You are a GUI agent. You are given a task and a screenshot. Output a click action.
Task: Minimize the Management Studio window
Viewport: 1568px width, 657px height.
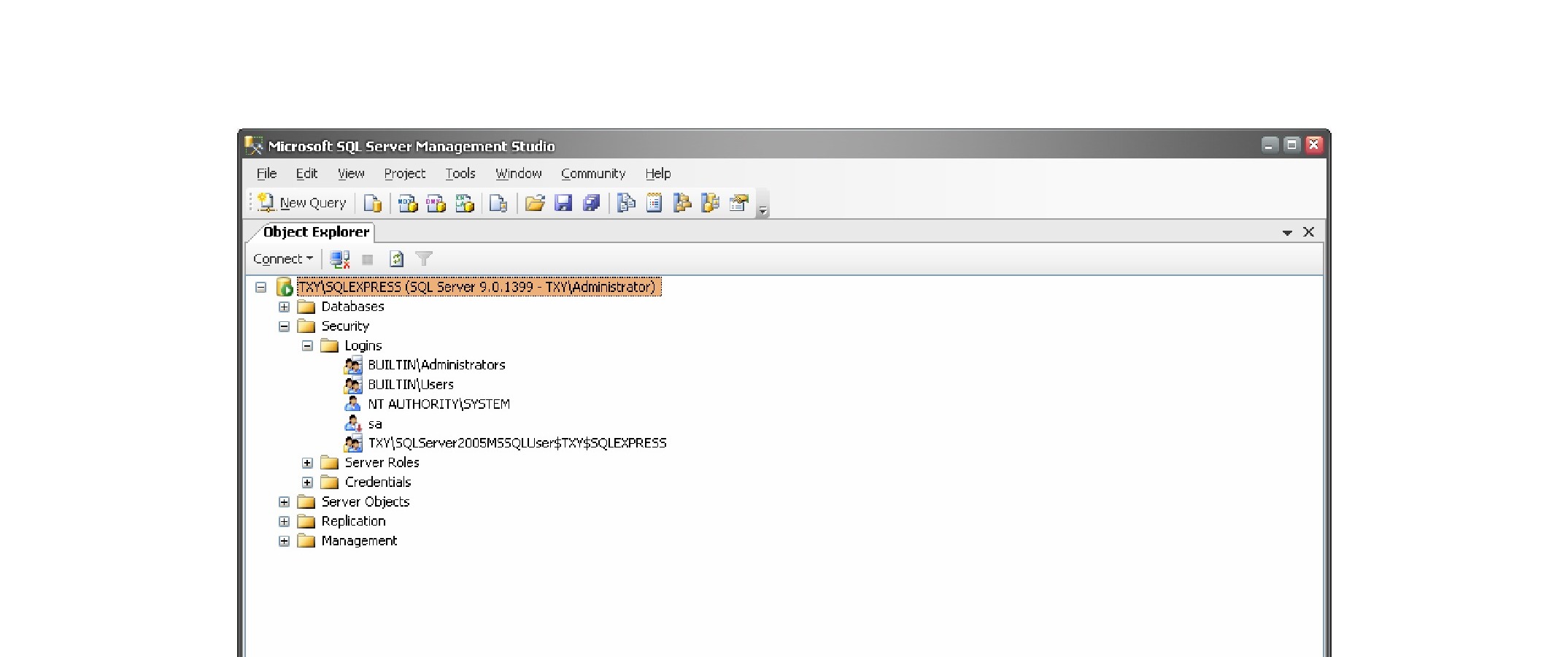click(1270, 145)
